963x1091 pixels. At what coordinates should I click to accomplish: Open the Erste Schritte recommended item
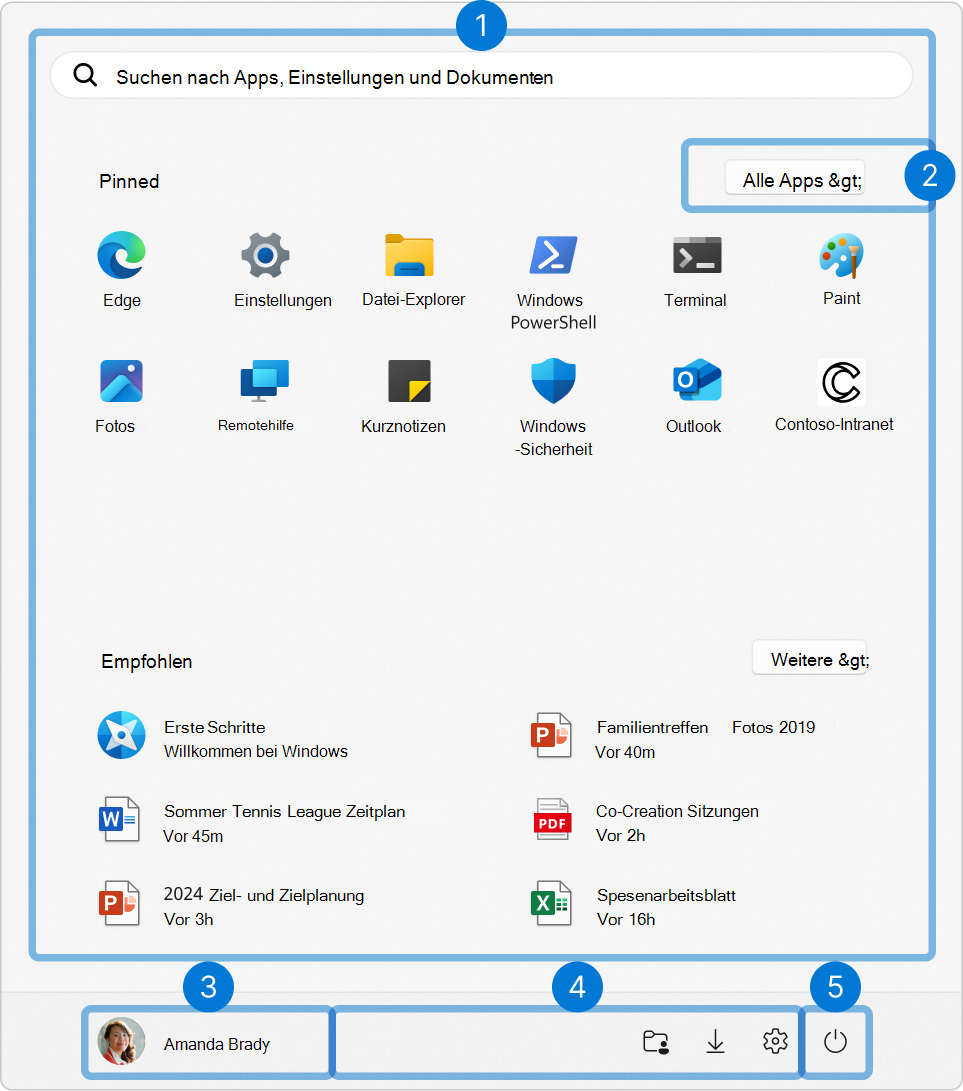pyautogui.click(x=223, y=735)
